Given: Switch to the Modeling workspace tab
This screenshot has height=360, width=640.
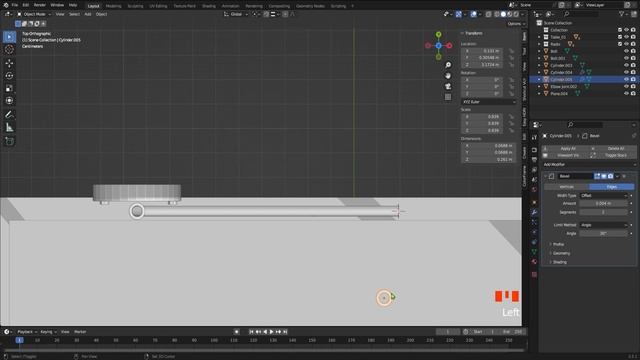Looking at the screenshot, I should coord(113,6).
